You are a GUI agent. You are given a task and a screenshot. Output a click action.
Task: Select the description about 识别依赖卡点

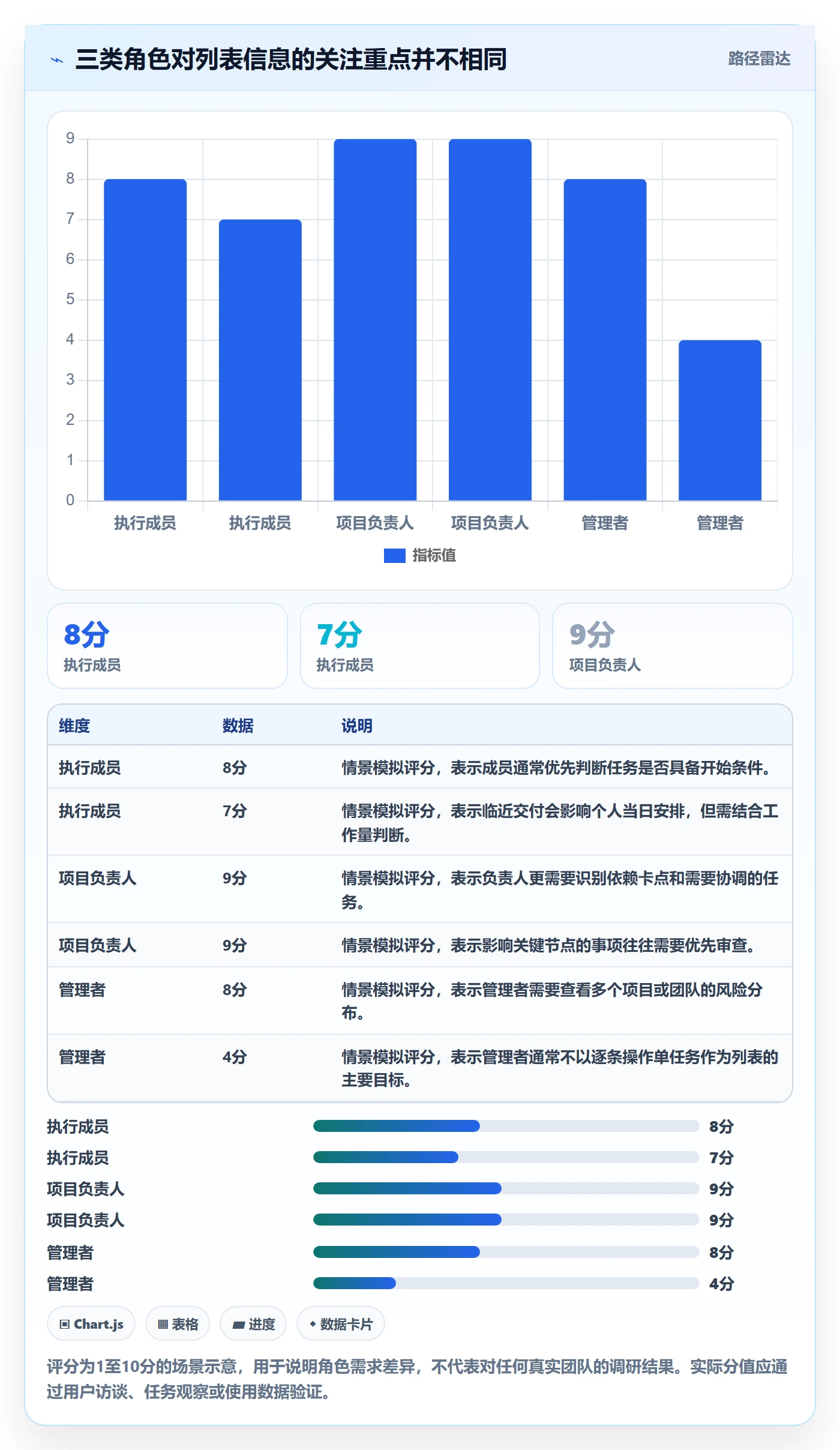pos(560,890)
